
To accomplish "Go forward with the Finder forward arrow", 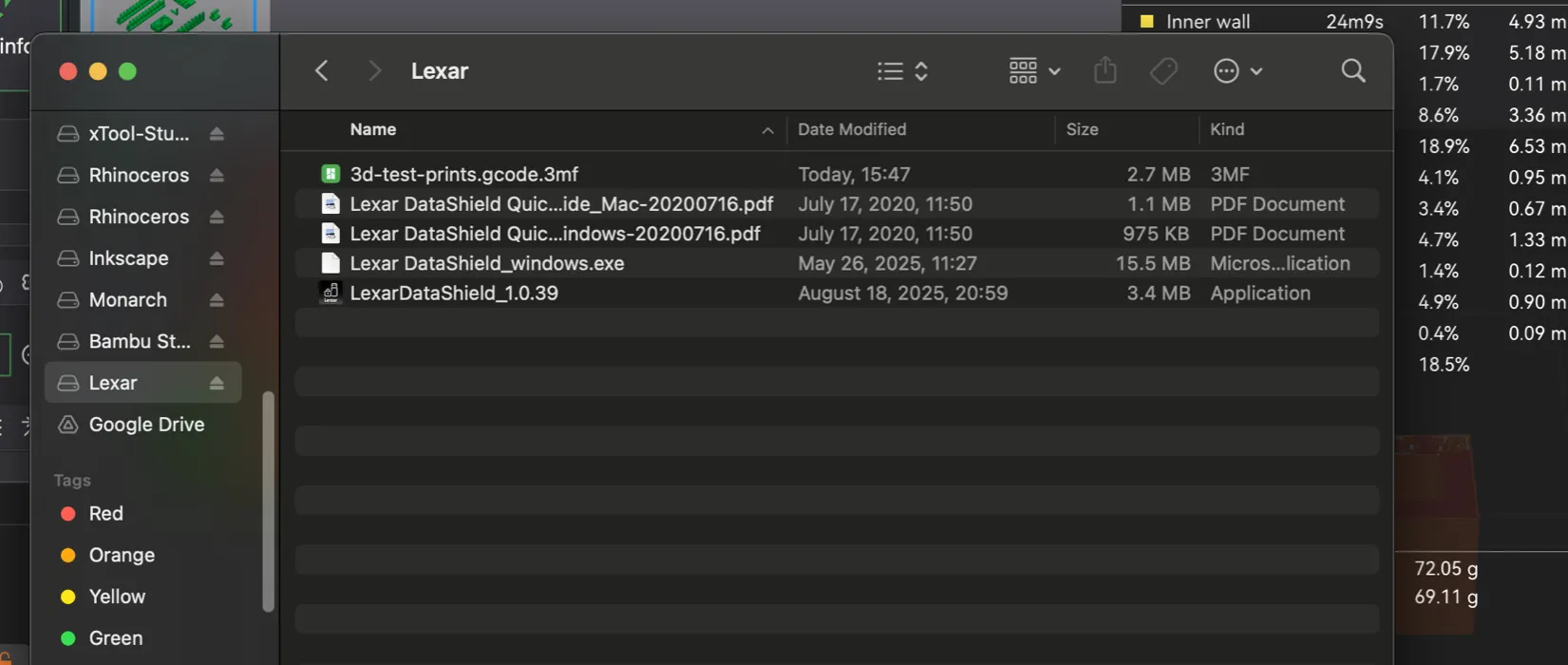I will point(374,71).
